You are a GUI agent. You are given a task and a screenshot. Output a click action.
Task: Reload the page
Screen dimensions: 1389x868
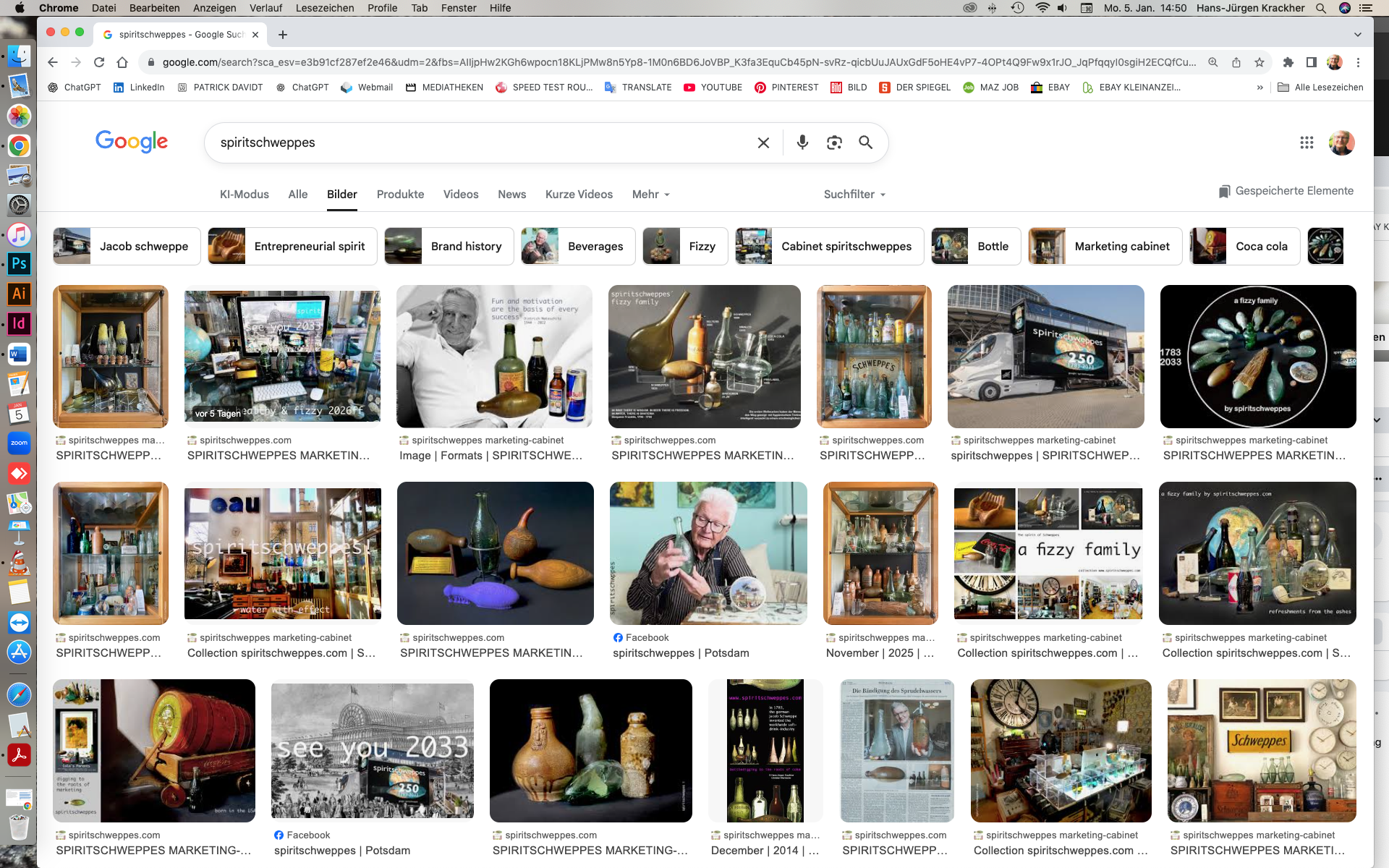(x=99, y=62)
